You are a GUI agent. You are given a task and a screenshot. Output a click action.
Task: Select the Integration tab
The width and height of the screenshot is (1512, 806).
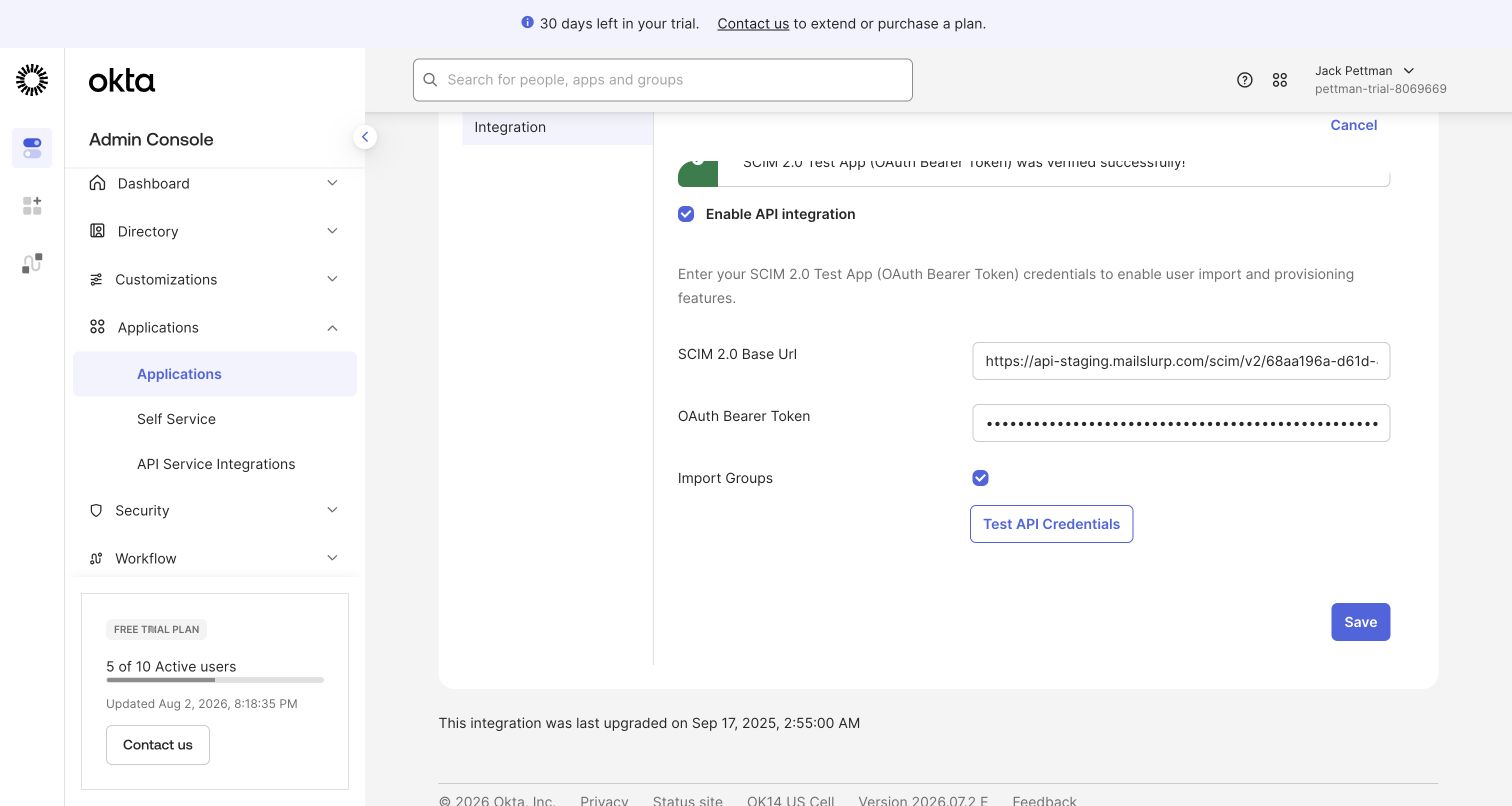point(557,127)
